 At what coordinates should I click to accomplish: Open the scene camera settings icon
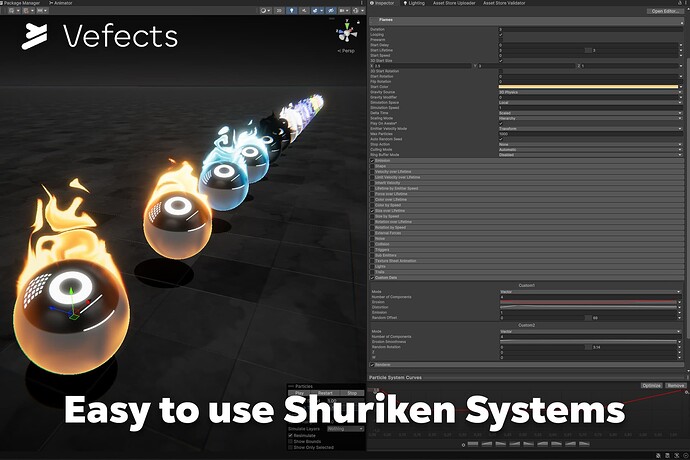tap(343, 10)
